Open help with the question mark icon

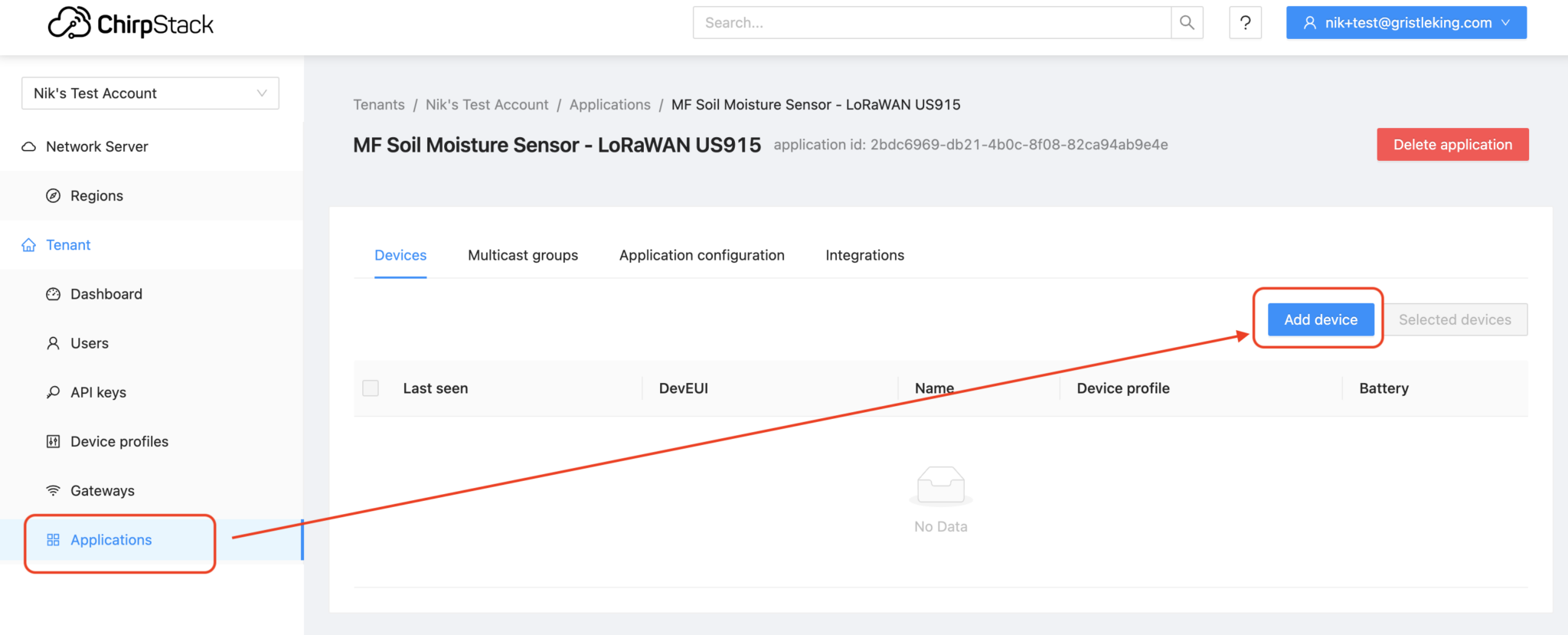(x=1245, y=23)
